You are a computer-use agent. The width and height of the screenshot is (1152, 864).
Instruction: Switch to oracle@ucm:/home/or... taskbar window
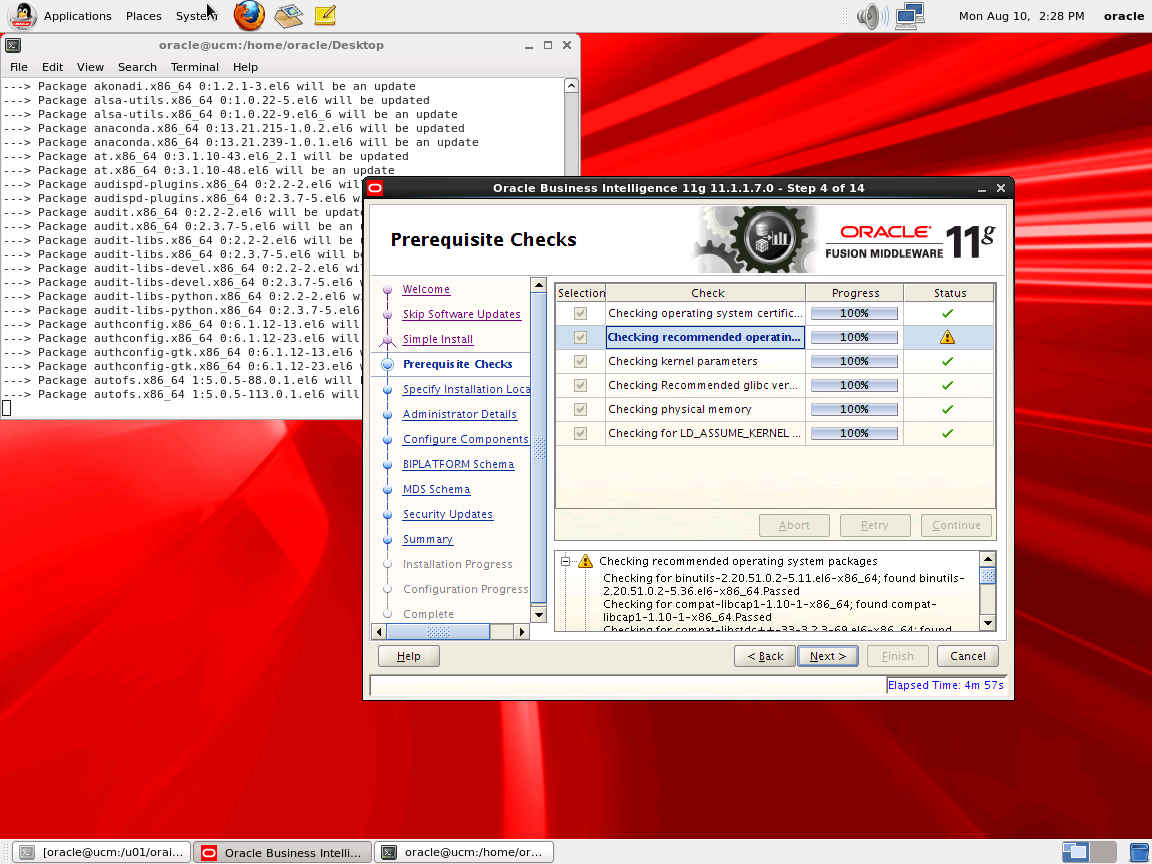coord(464,852)
